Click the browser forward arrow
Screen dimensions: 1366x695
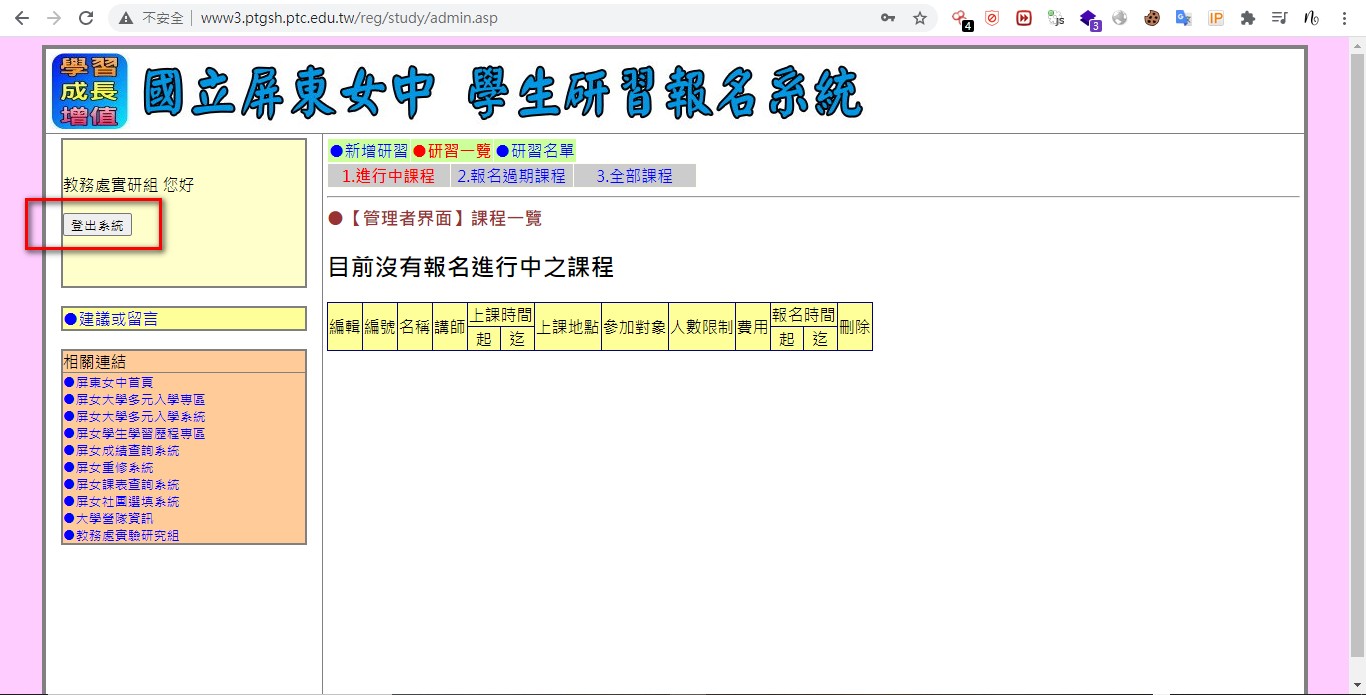pyautogui.click(x=54, y=18)
